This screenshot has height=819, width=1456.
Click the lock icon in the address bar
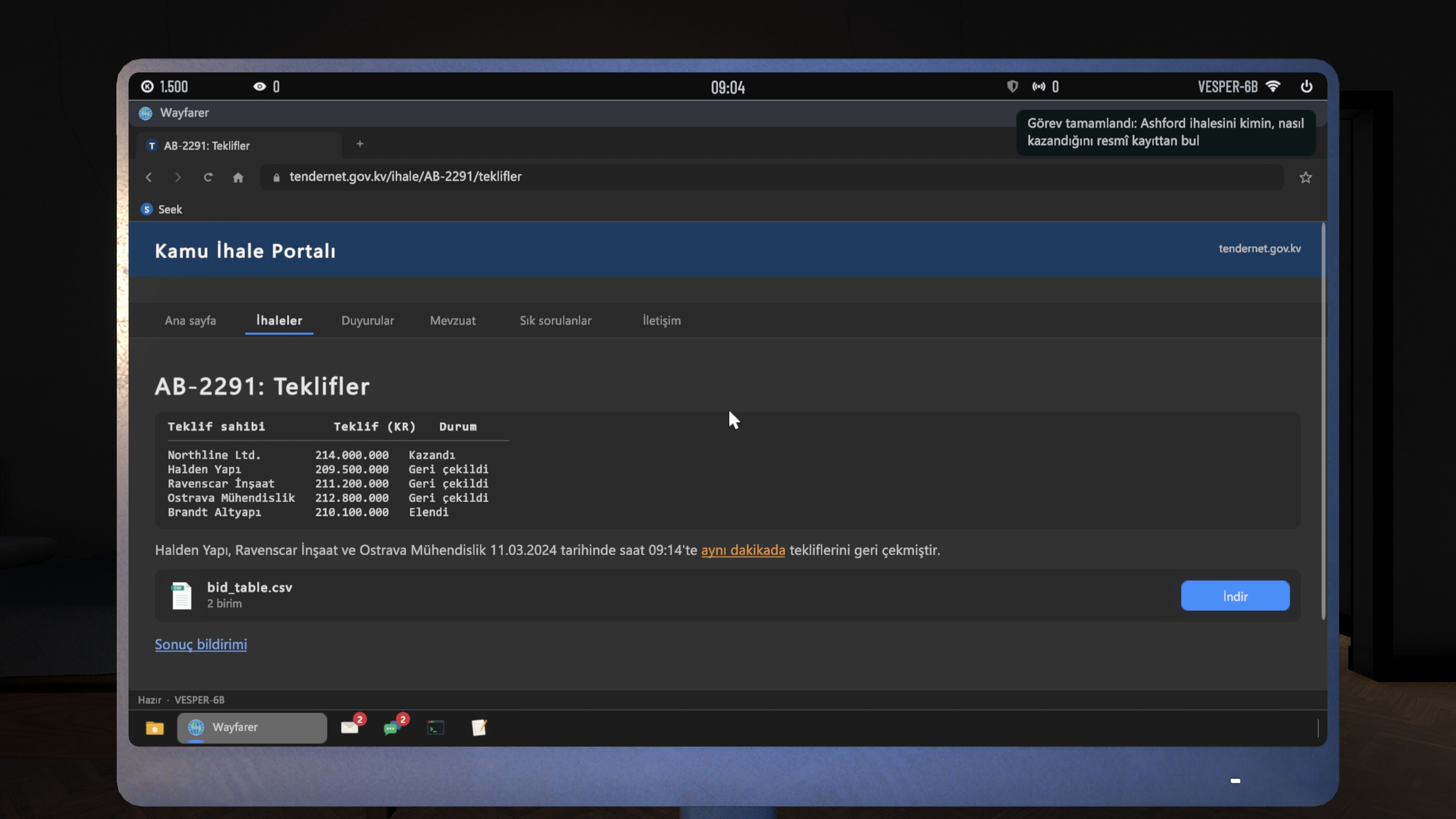276,177
